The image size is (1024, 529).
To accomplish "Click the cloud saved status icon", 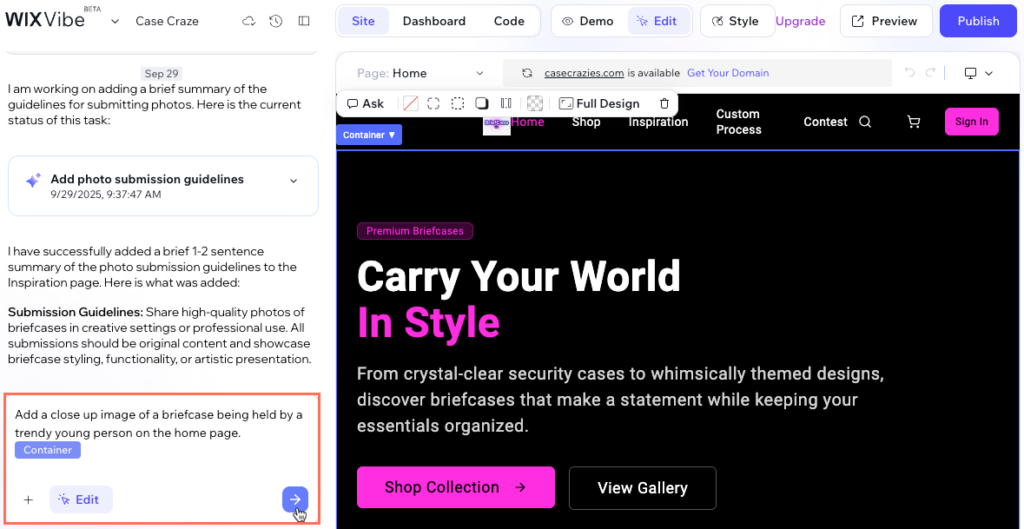I will point(249,21).
